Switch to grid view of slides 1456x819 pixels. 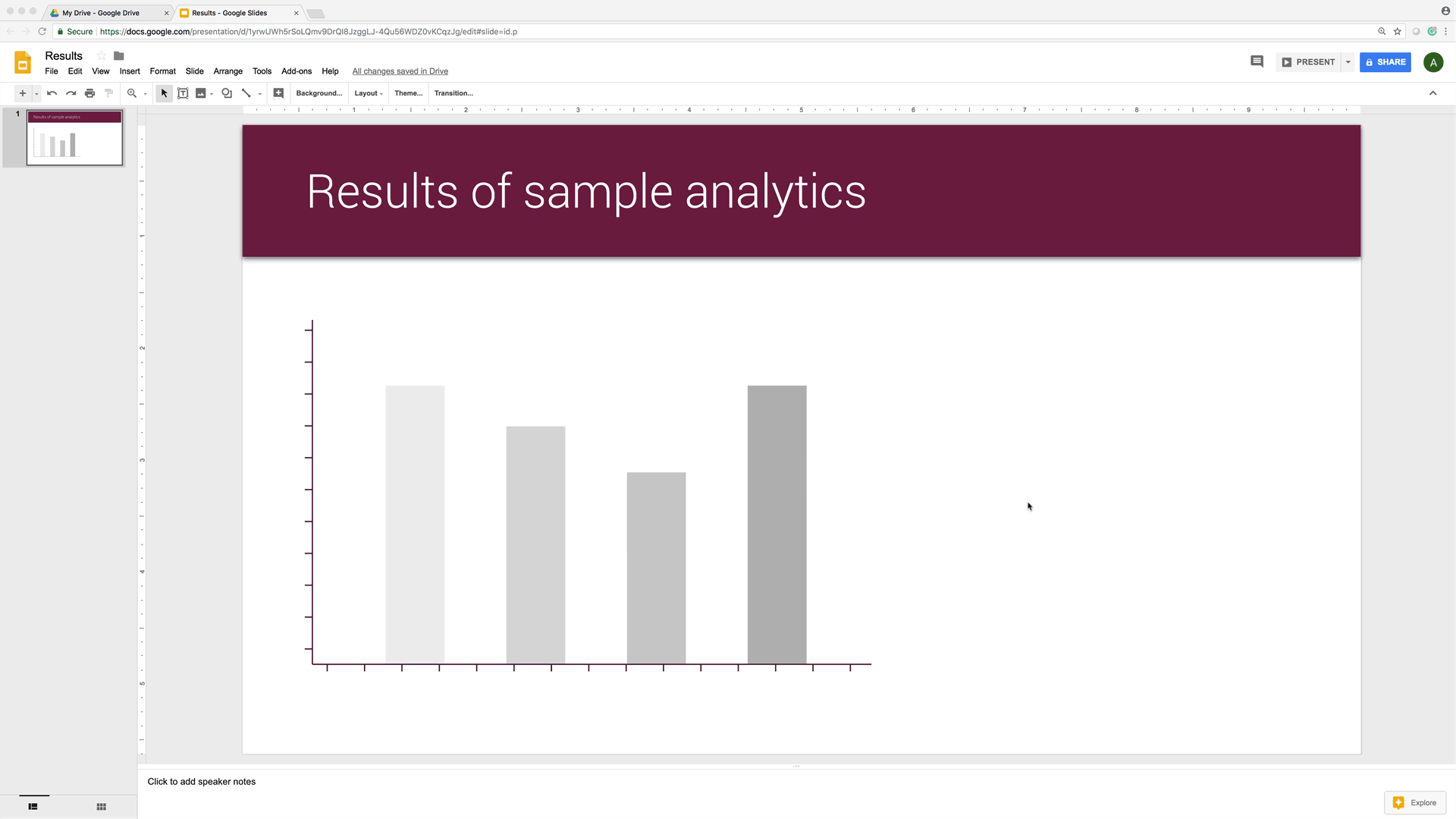(x=101, y=807)
